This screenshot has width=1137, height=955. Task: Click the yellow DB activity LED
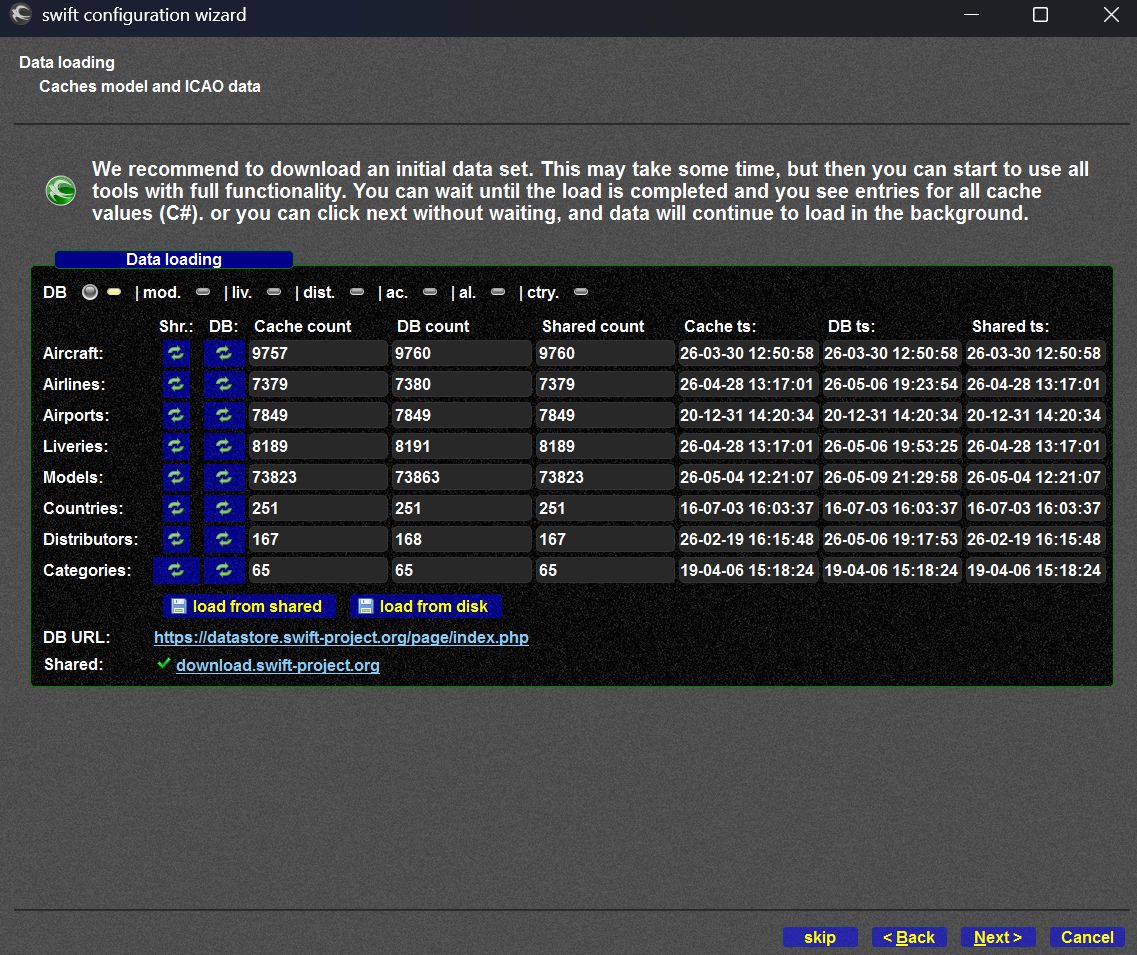114,292
